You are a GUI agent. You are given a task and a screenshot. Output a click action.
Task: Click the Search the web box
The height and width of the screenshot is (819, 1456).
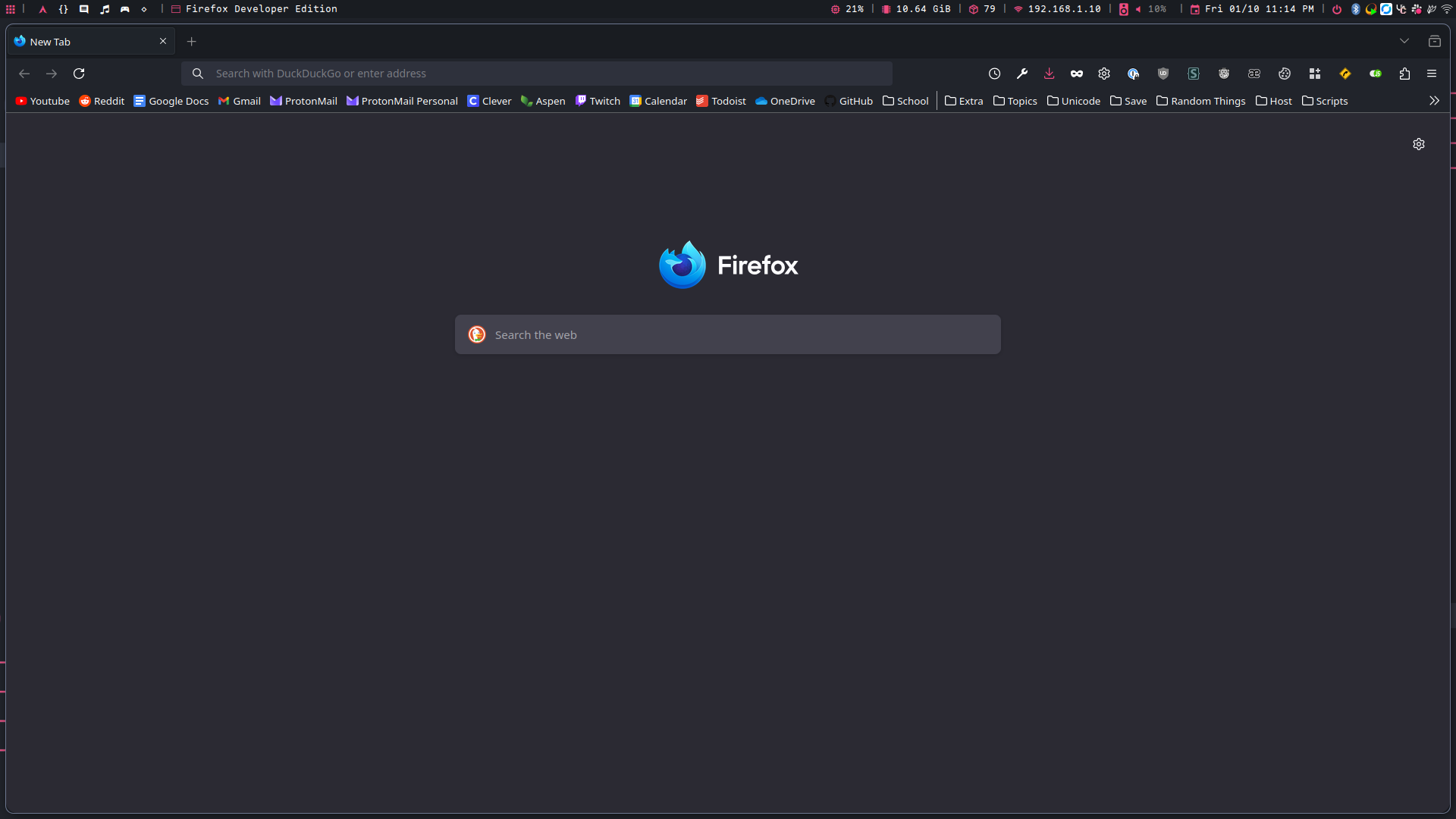coord(728,334)
